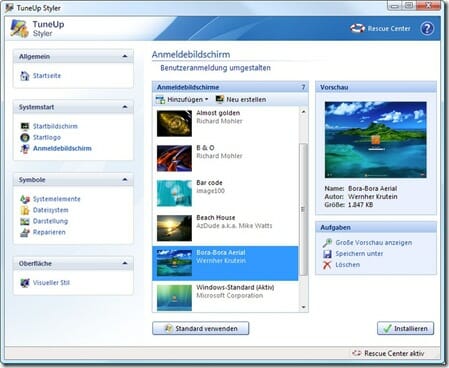Click Große Vorschau anzeigen link
Viewport: 449px width, 368px height.
374,243
